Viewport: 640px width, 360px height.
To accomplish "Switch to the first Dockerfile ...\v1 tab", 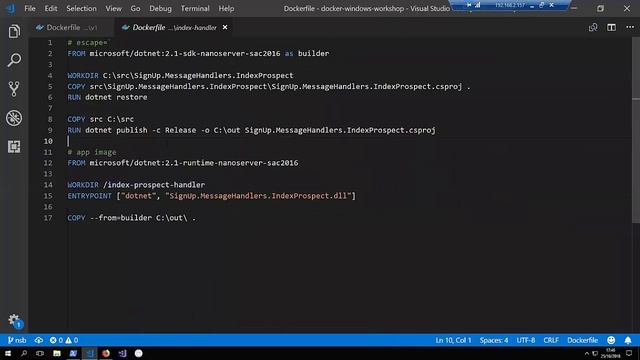I will [71, 27].
